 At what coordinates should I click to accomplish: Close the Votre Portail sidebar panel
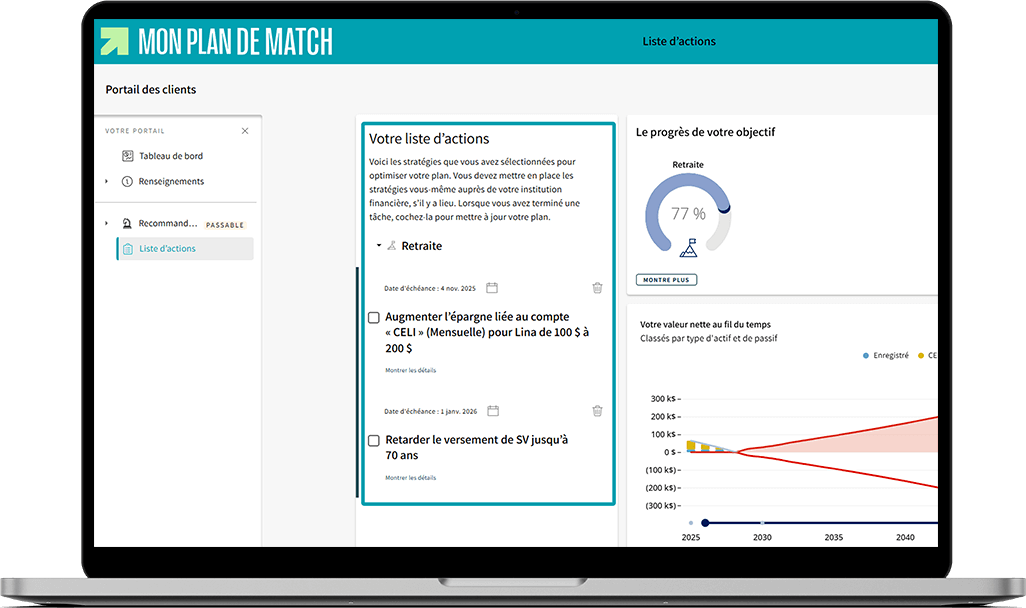tap(244, 130)
